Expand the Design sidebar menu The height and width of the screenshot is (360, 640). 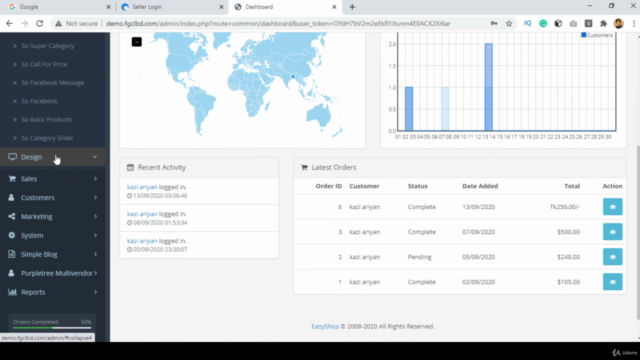(53, 157)
